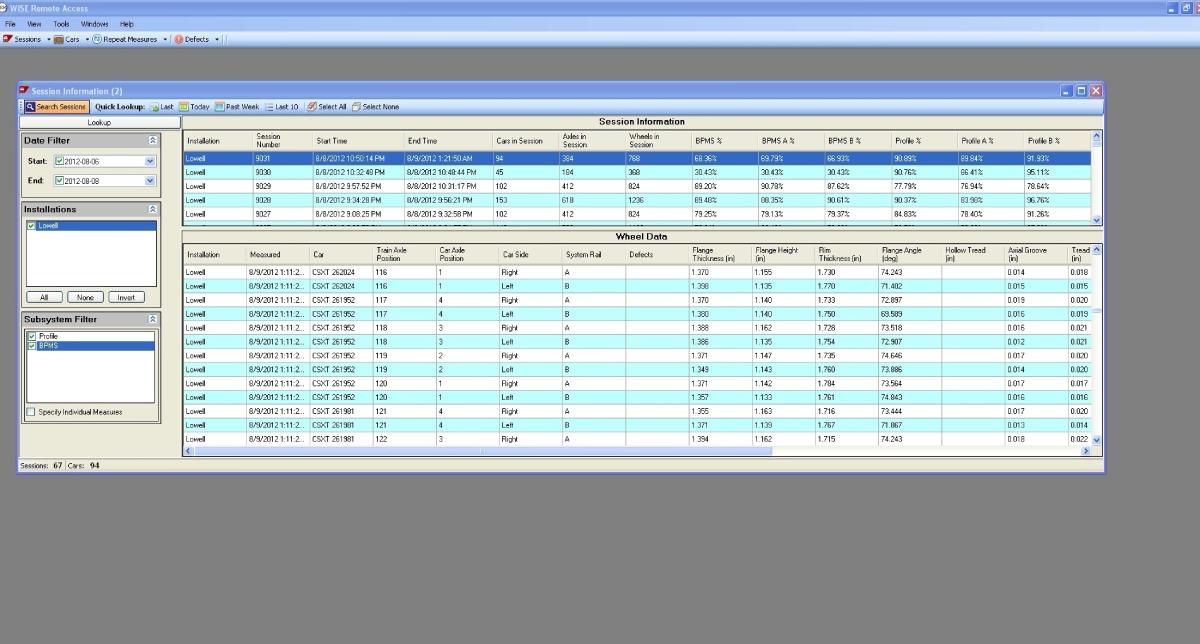Open the File menu
1200x644 pixels.
10,23
